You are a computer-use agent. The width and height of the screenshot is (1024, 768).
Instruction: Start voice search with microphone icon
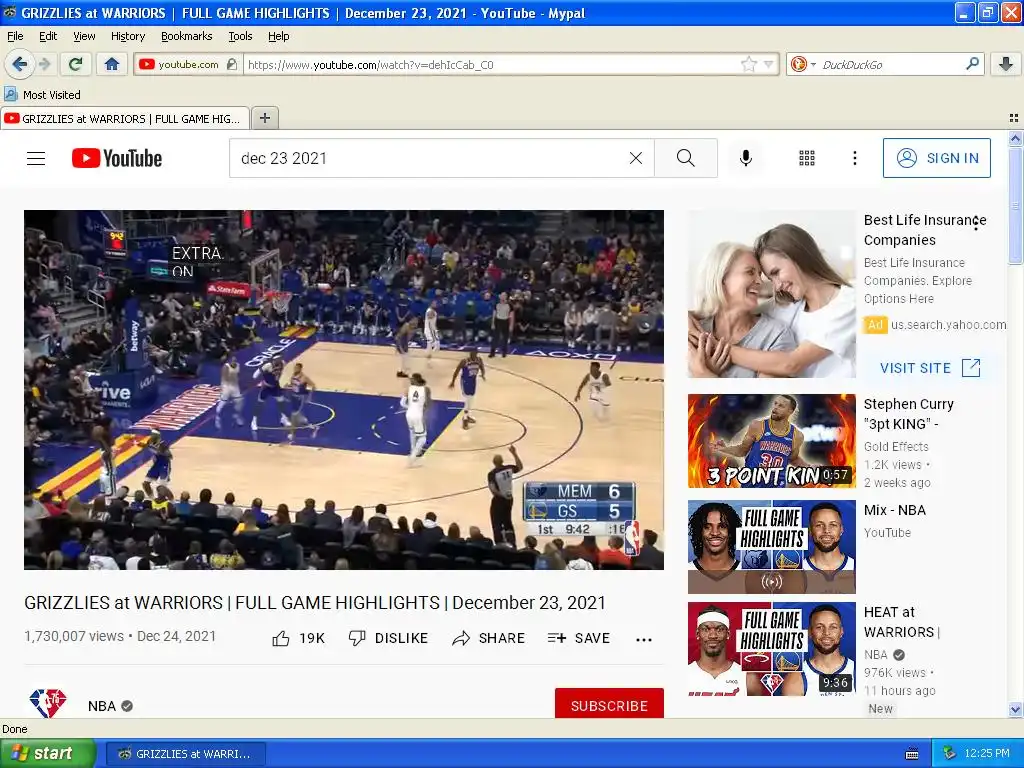click(746, 158)
